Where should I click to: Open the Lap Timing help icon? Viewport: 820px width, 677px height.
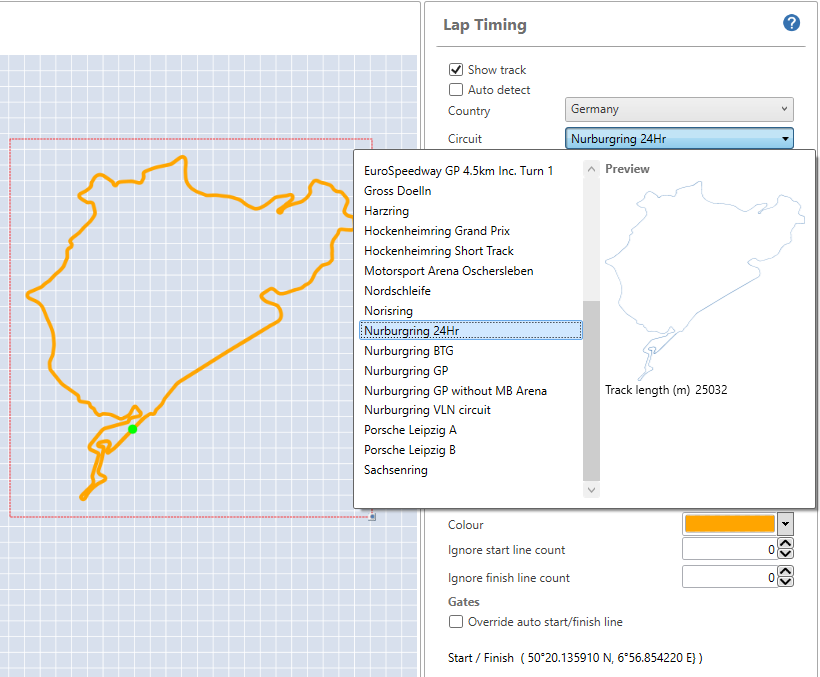(x=791, y=23)
